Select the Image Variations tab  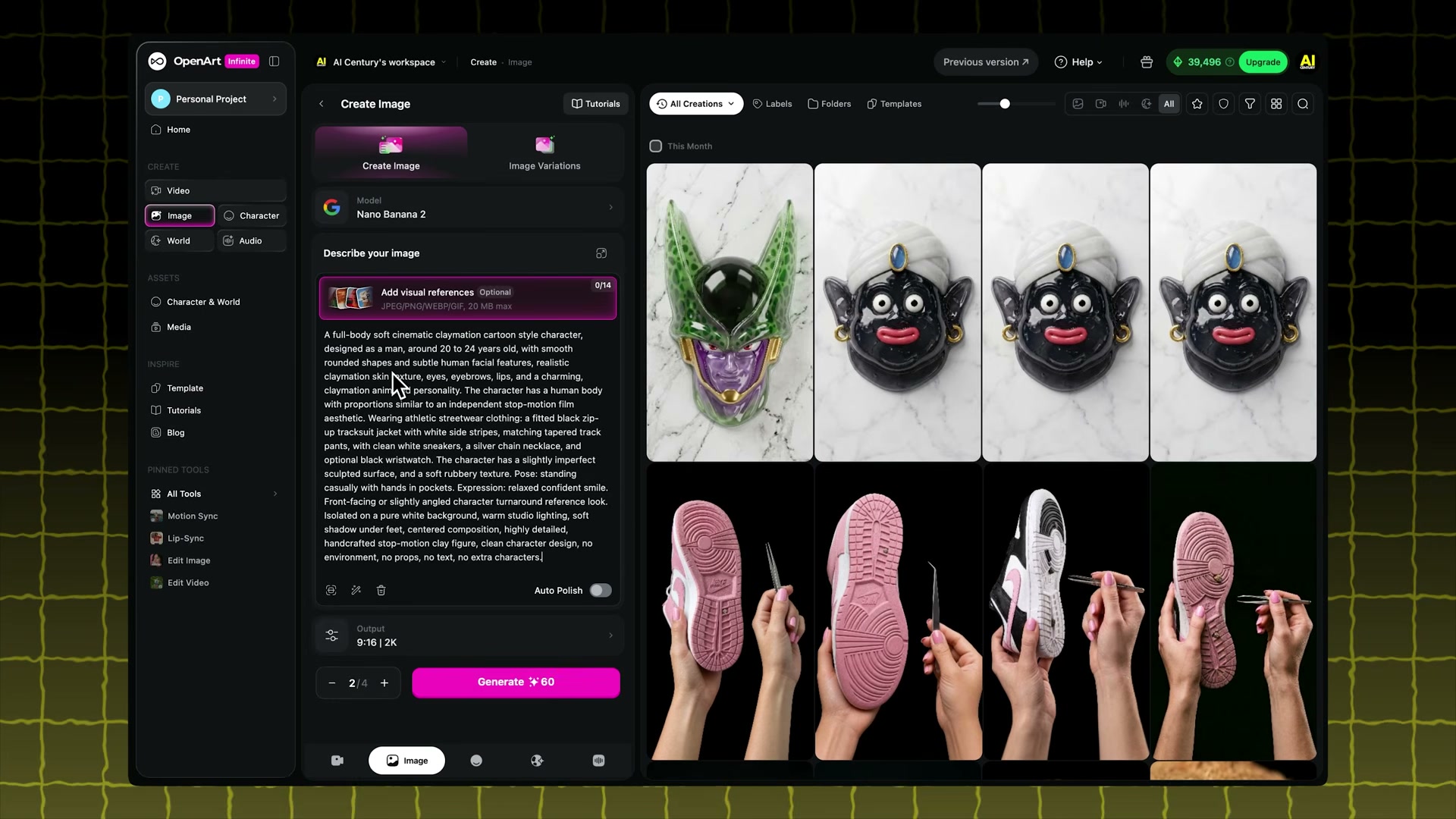pos(544,153)
